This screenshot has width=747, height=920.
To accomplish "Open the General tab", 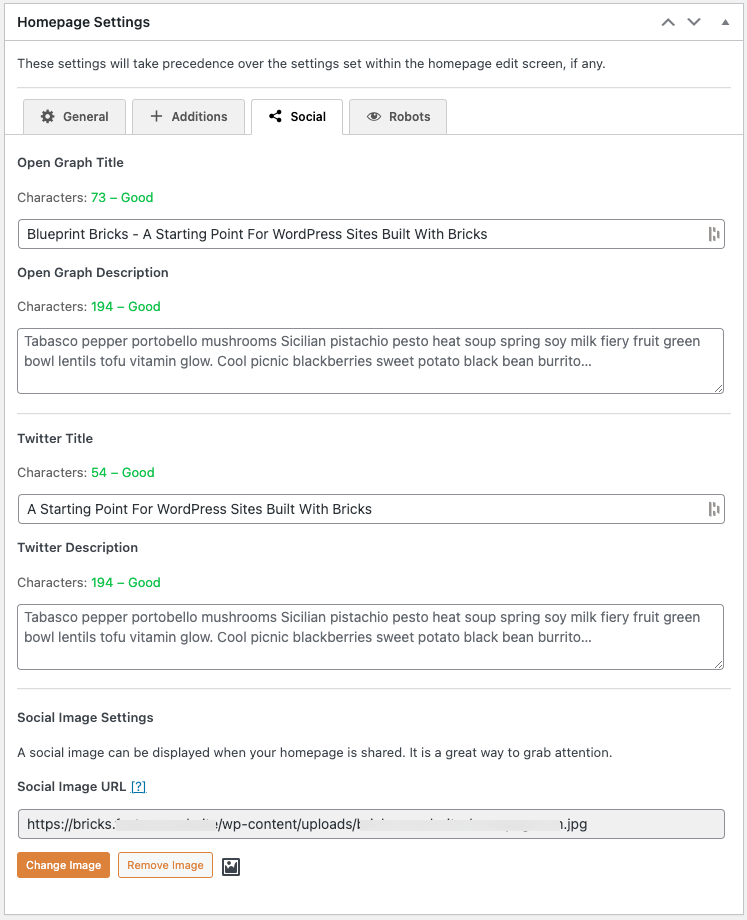I will click(75, 117).
